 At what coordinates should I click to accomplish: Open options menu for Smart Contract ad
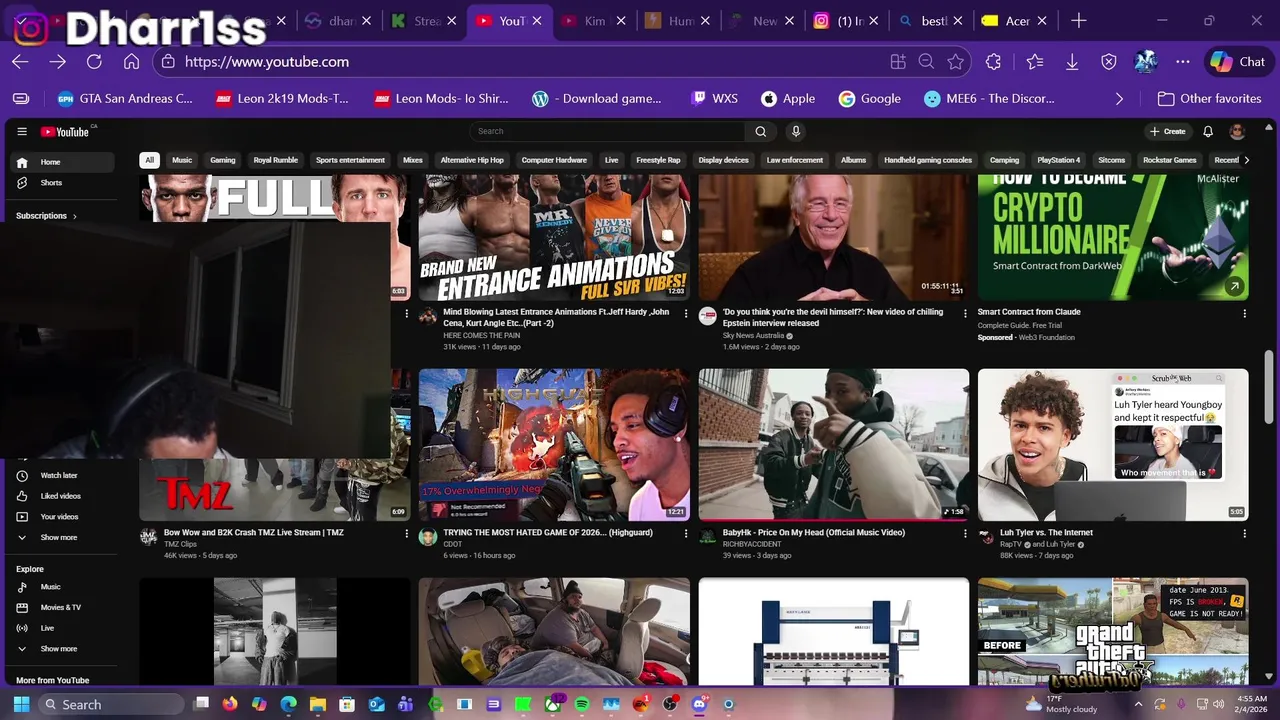tap(1244, 313)
